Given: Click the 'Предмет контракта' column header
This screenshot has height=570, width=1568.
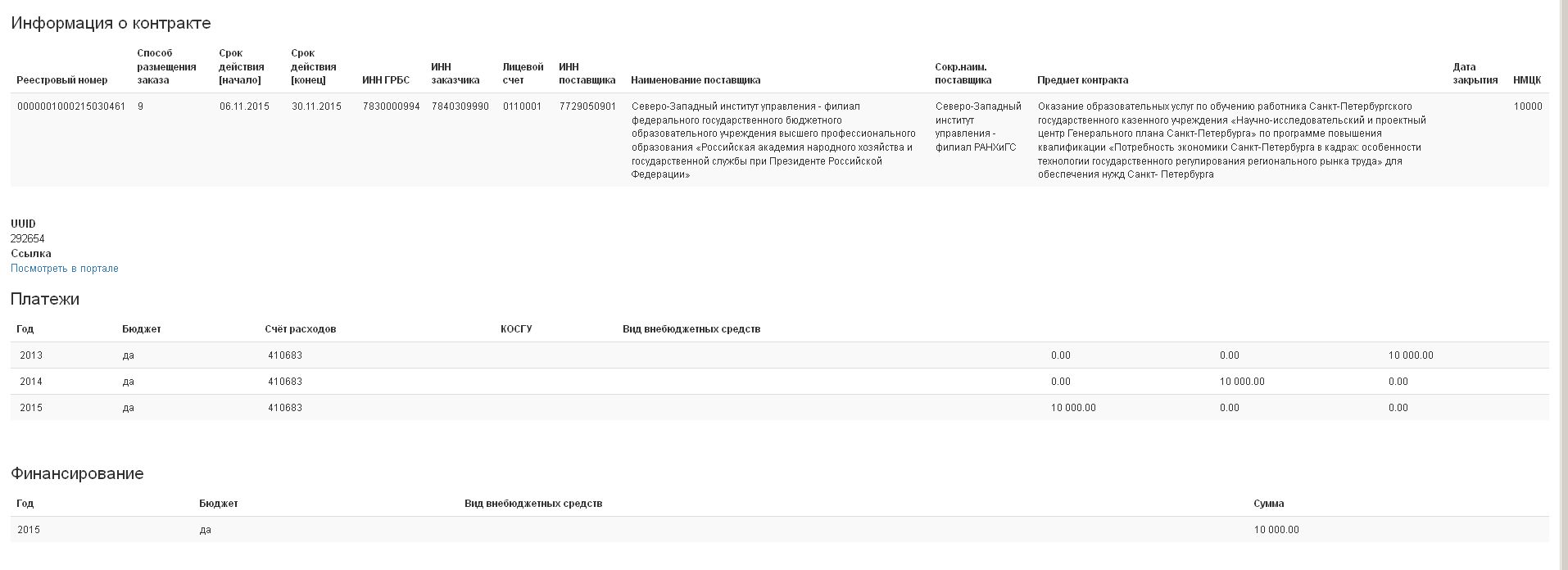Looking at the screenshot, I should pyautogui.click(x=1082, y=80).
